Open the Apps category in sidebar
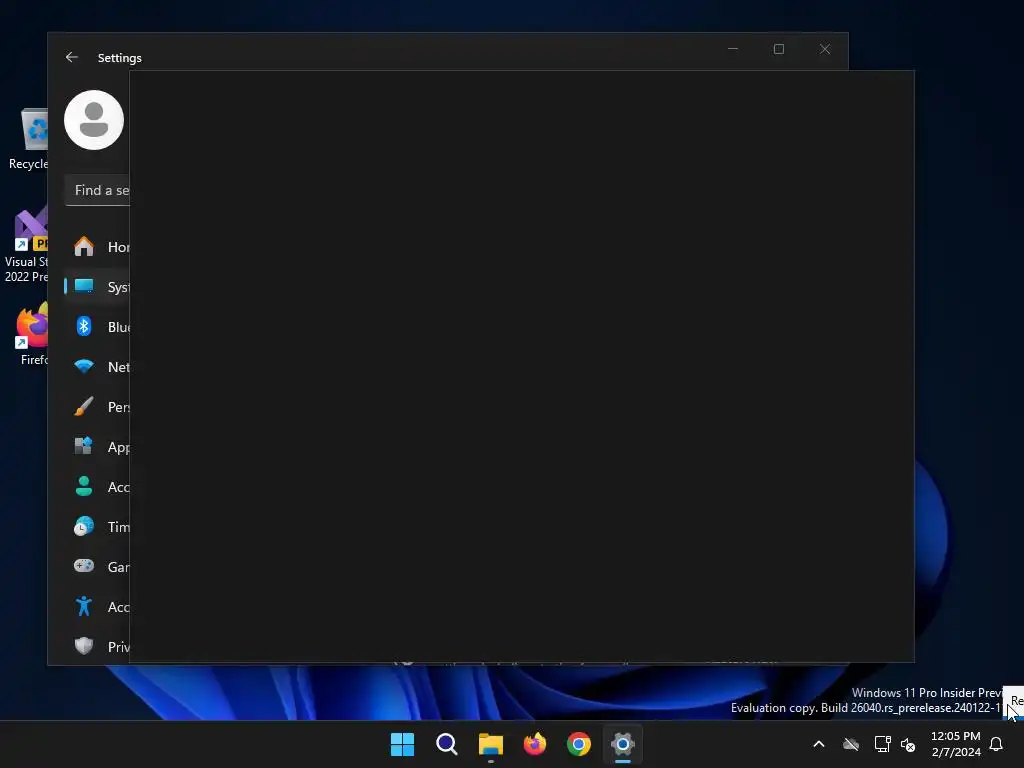 coord(97,447)
